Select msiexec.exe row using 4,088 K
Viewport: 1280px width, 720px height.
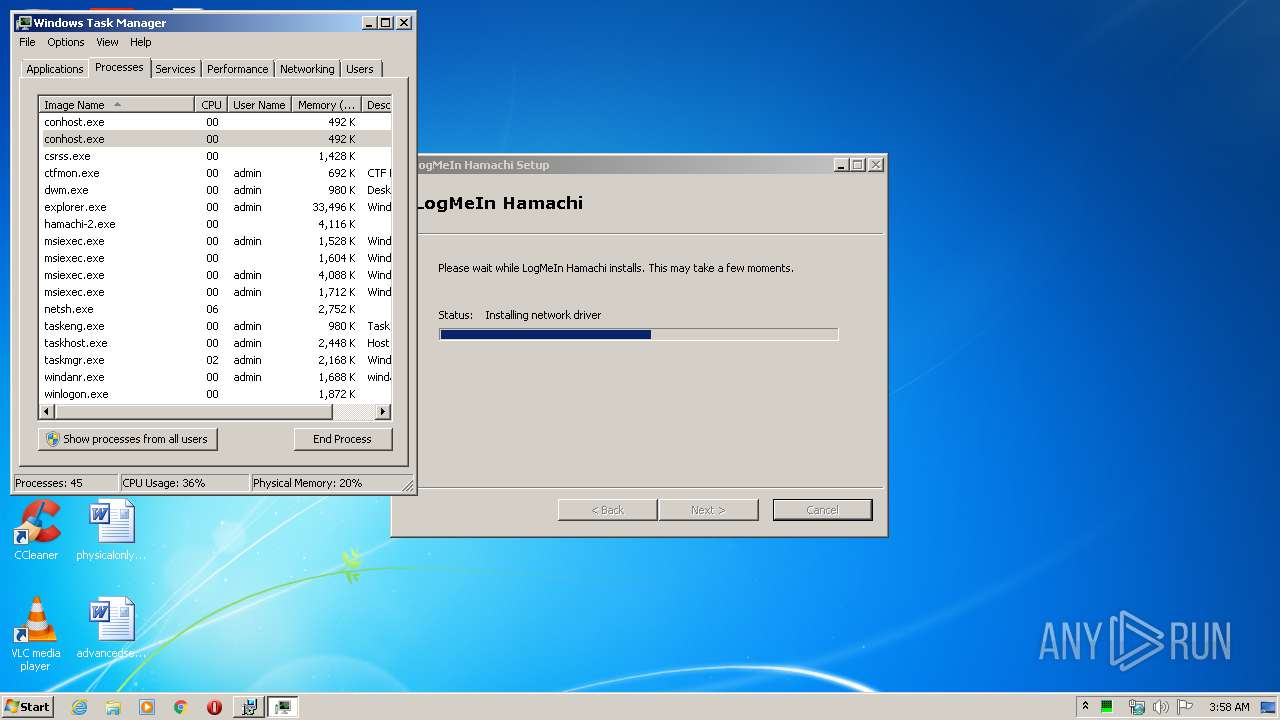tap(216, 275)
